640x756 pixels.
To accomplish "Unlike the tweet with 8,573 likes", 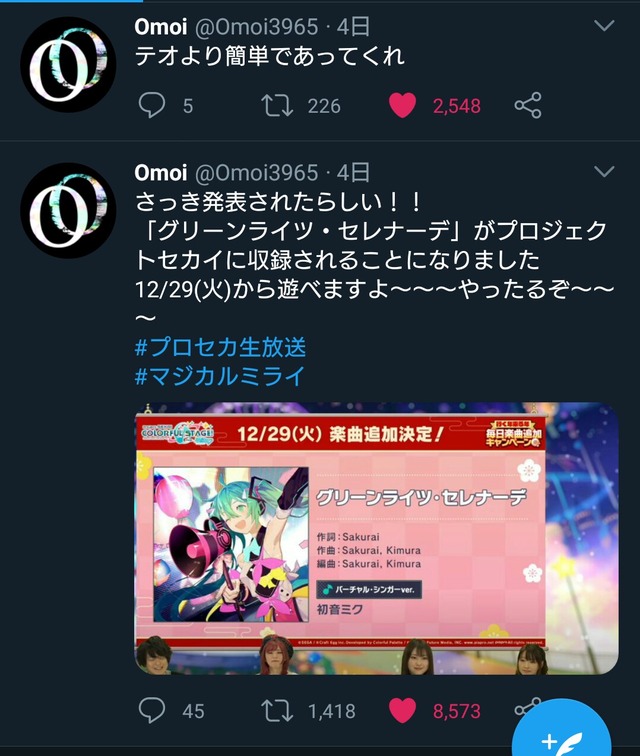I will (402, 710).
